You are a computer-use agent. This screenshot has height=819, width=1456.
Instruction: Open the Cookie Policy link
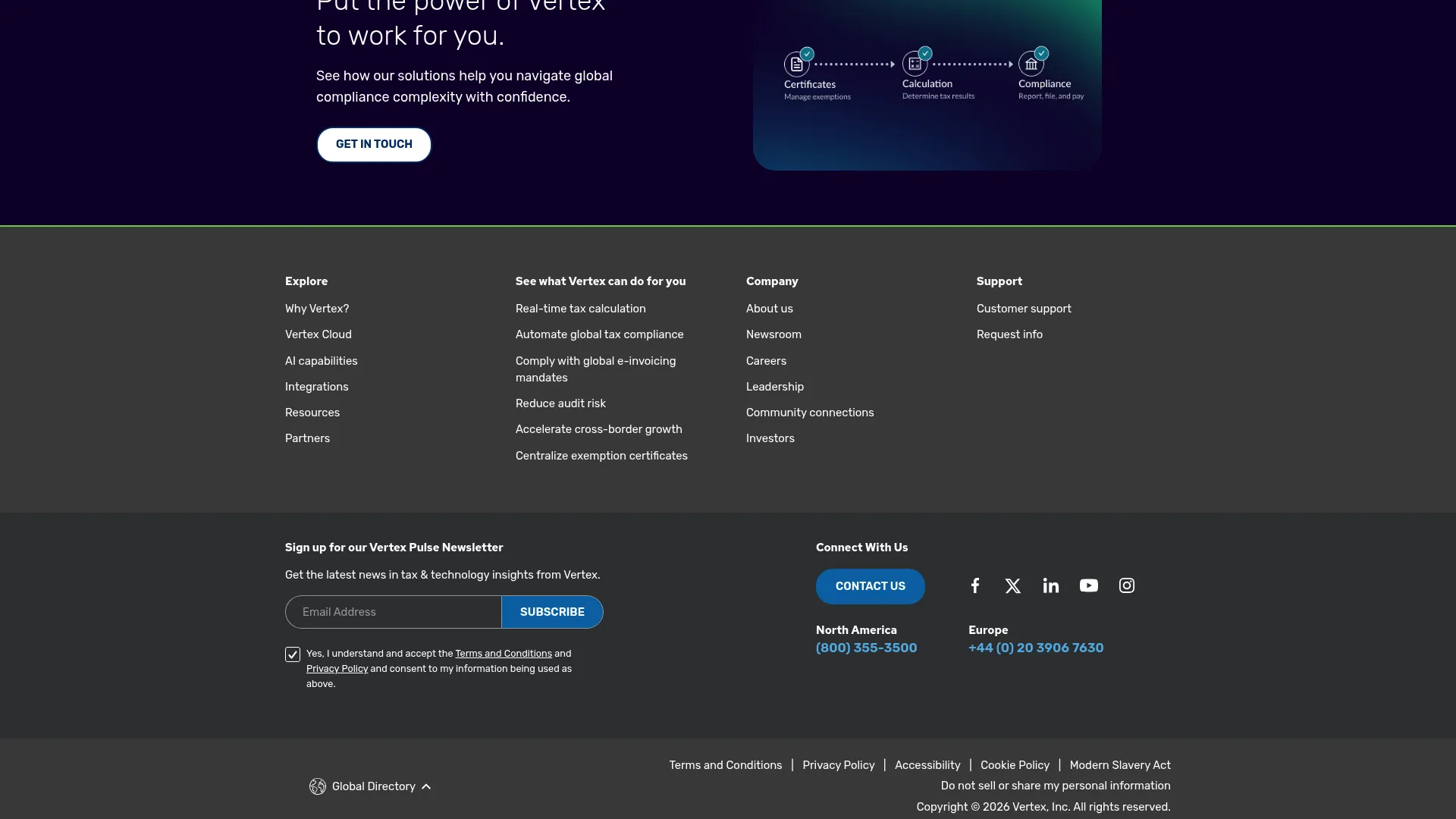[1015, 765]
